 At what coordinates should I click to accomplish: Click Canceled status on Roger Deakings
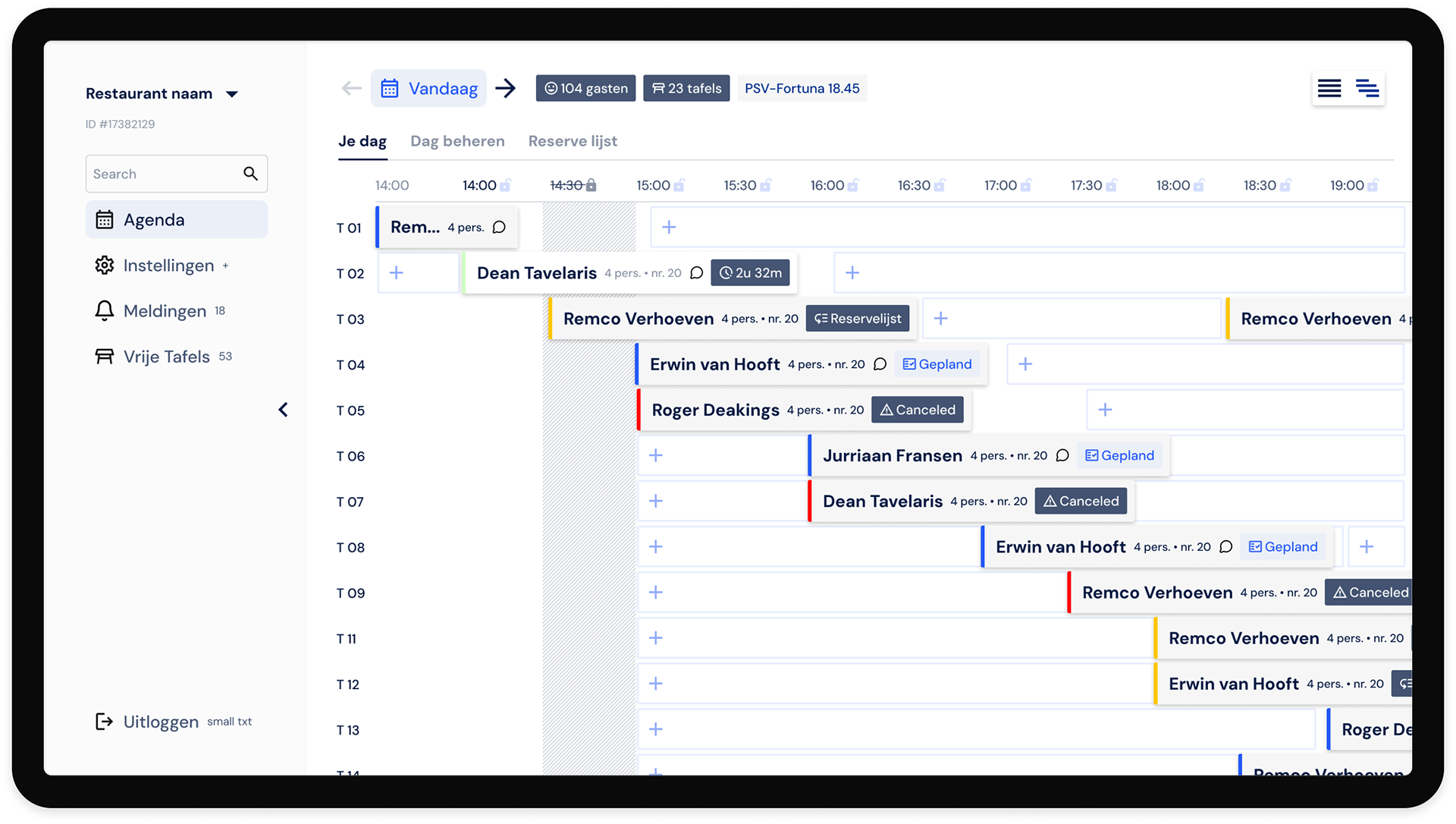point(917,410)
